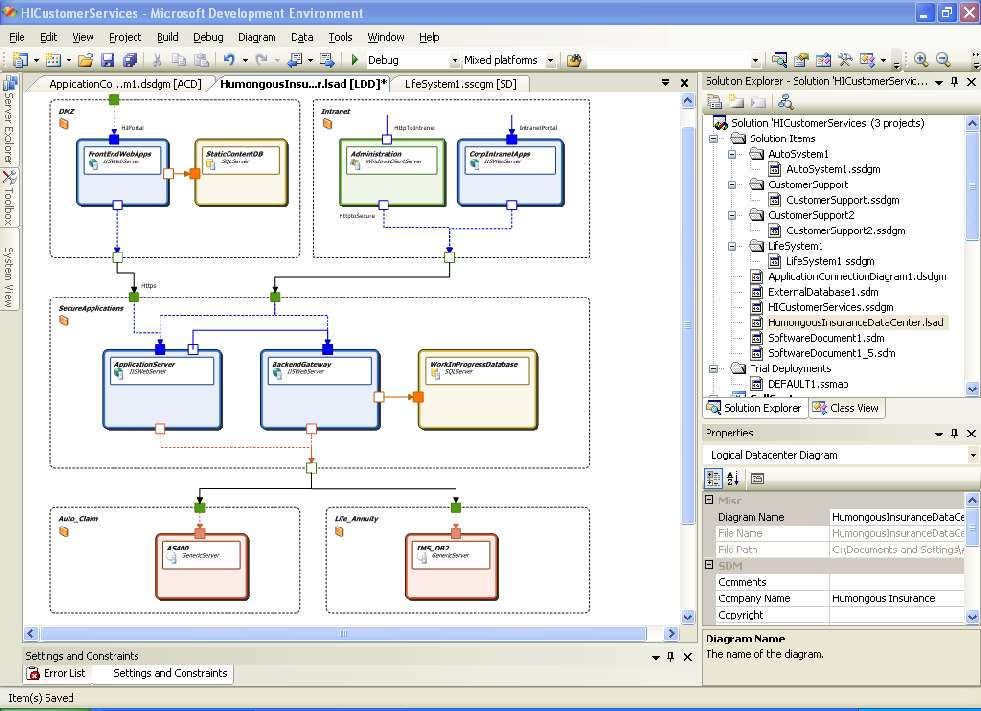Select DEFAULT1 deployment file in Solution Explorer
Image resolution: width=981 pixels, height=711 pixels.
click(808, 384)
